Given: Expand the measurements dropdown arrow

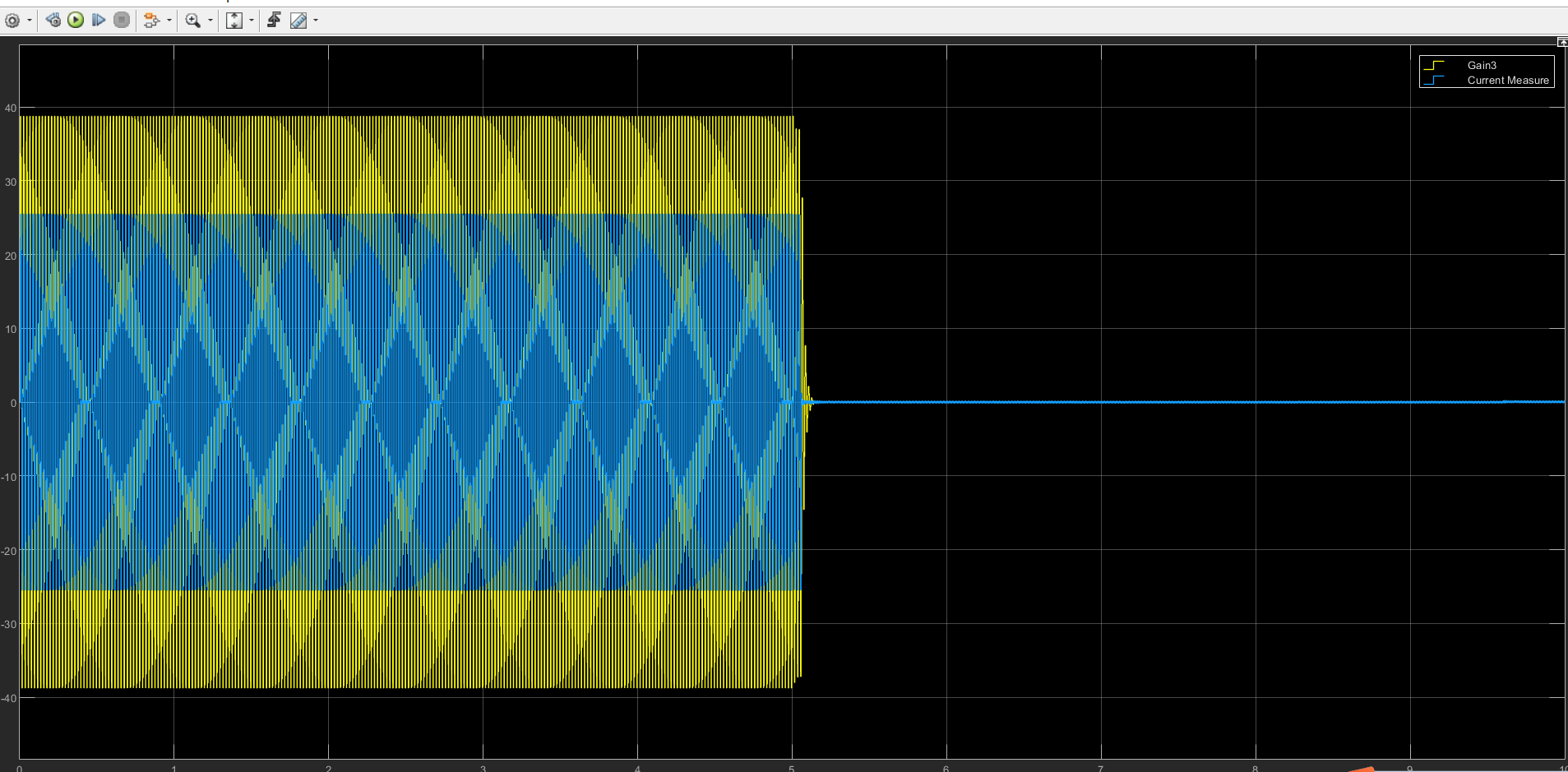Looking at the screenshot, I should [x=316, y=21].
